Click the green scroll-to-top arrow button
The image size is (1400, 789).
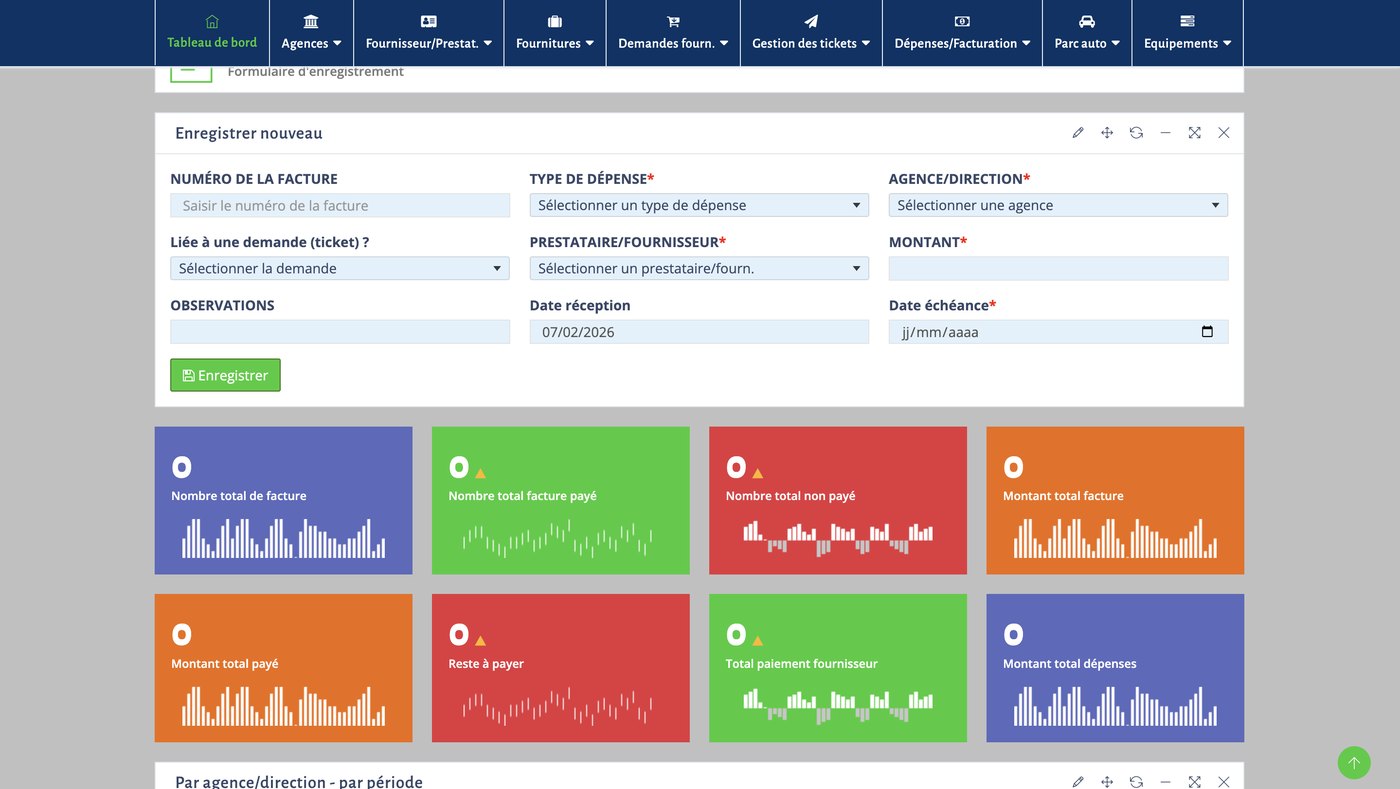pos(1354,762)
